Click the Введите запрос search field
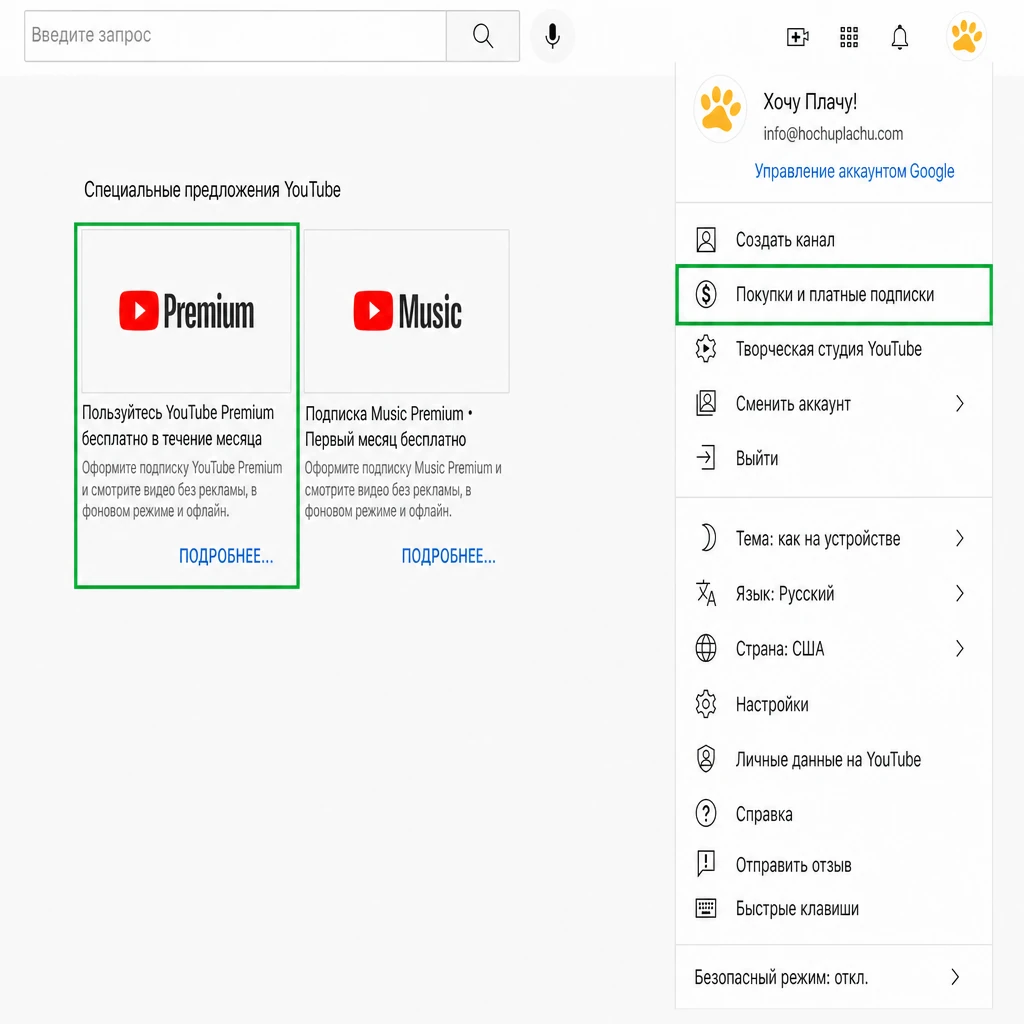 (235, 36)
